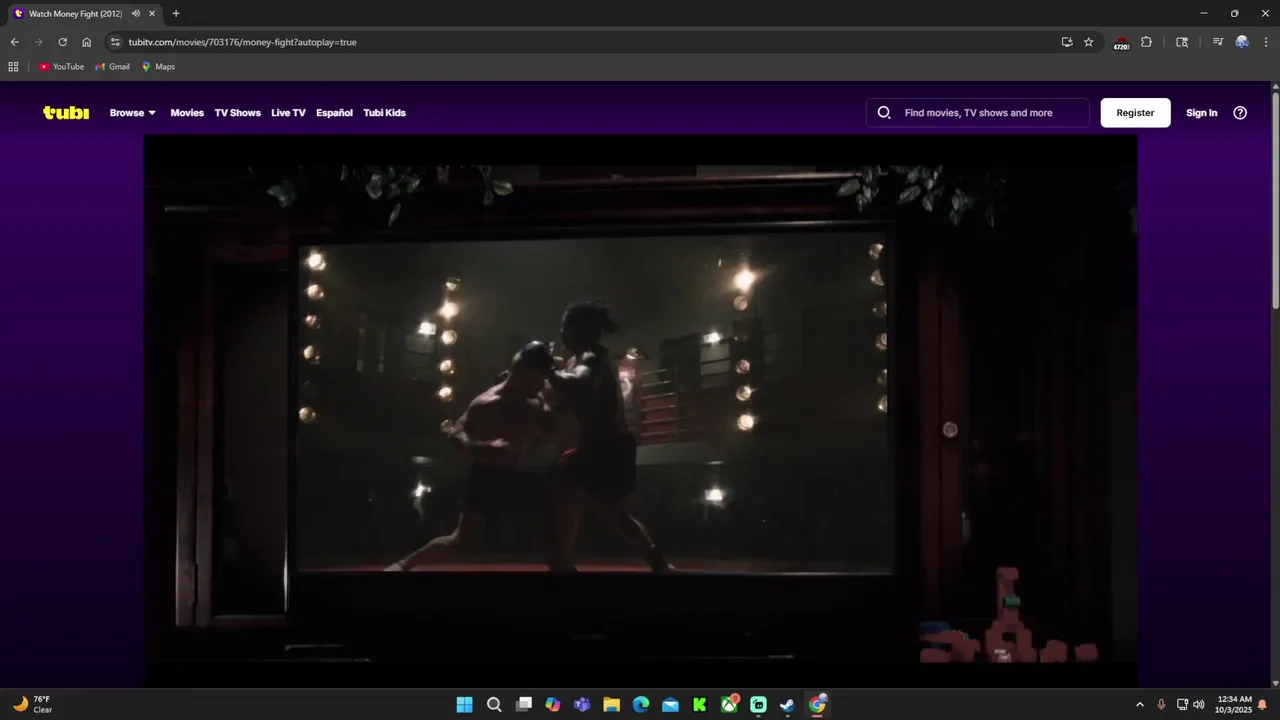The height and width of the screenshot is (720, 1280).
Task: Click the microphone tray icon
Action: point(1161,705)
